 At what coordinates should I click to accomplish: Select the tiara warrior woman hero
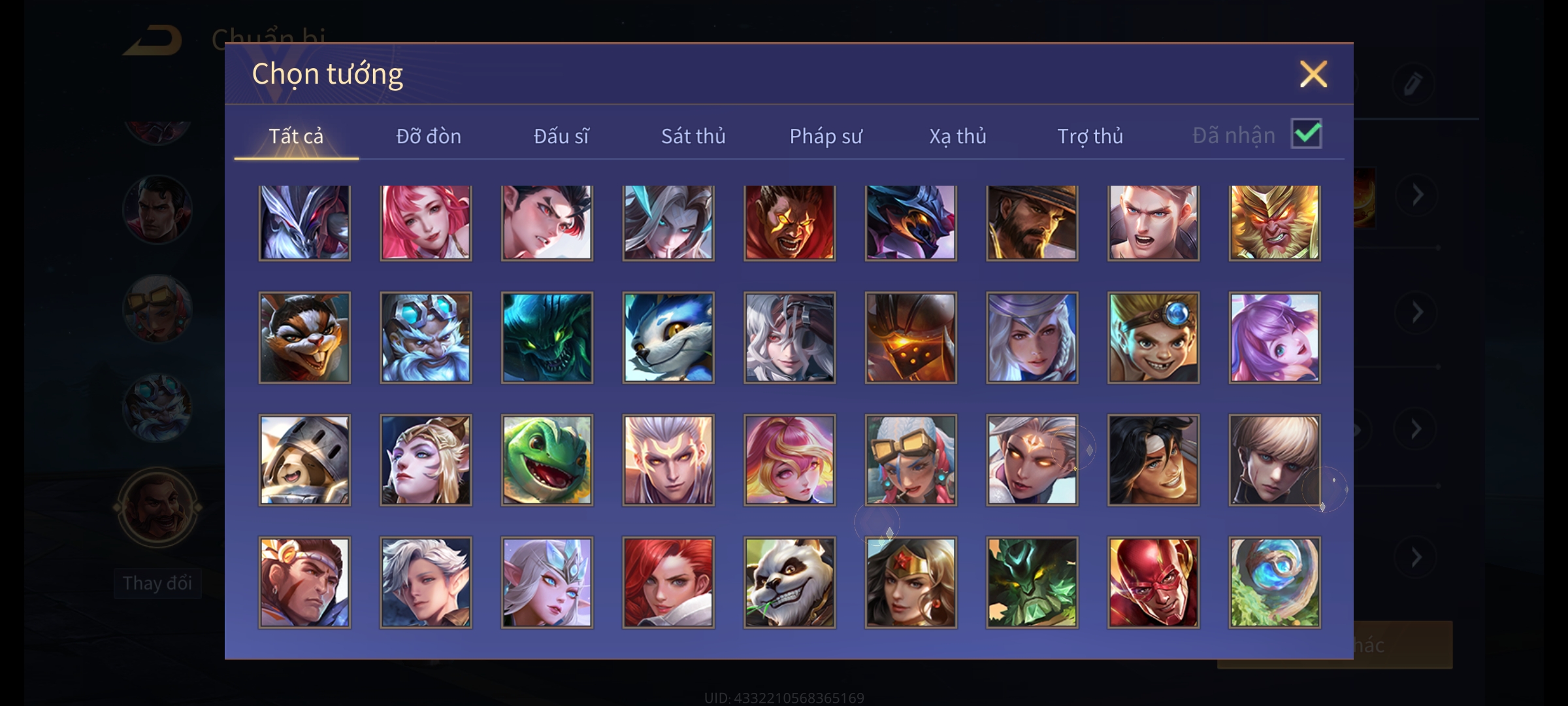point(911,582)
